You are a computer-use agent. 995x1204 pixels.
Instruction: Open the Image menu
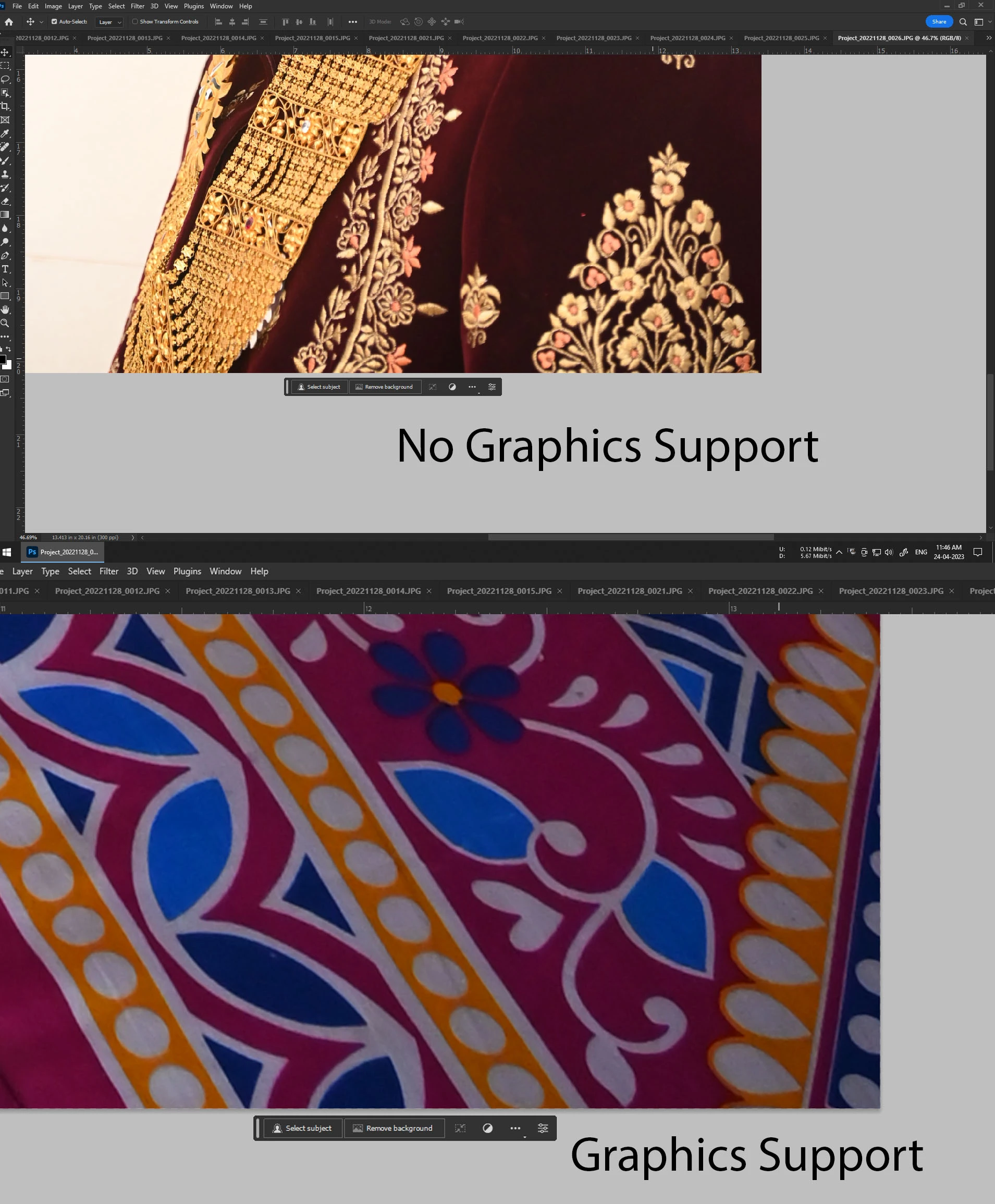tap(53, 6)
